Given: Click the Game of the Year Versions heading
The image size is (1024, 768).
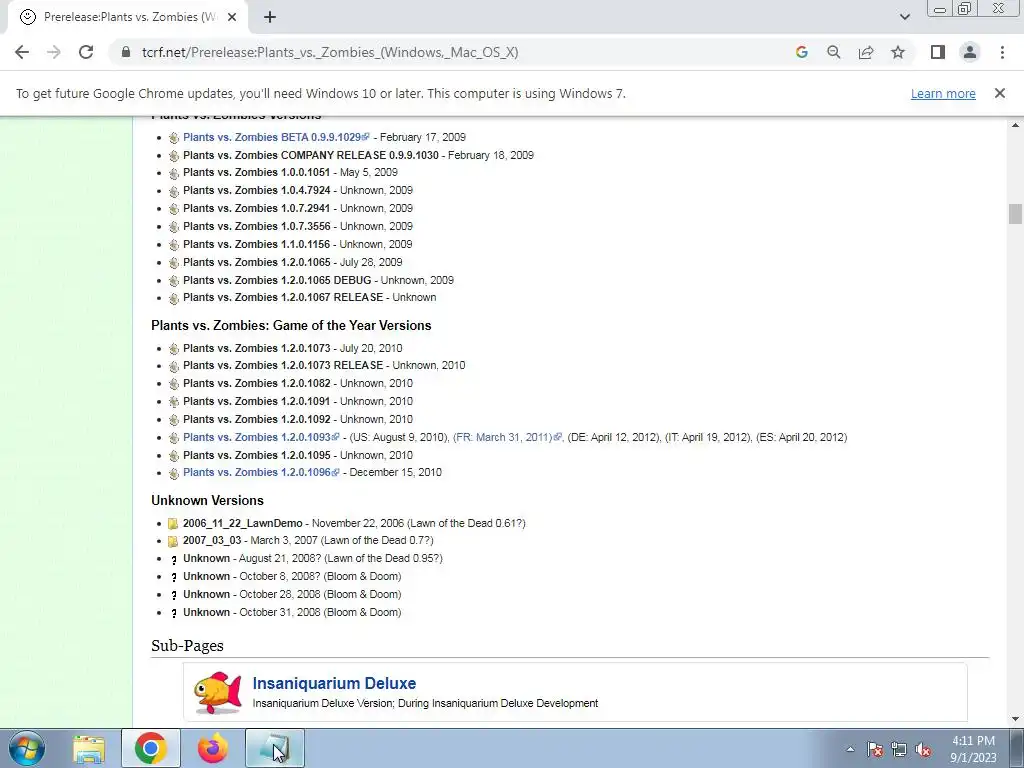Looking at the screenshot, I should pos(291,325).
